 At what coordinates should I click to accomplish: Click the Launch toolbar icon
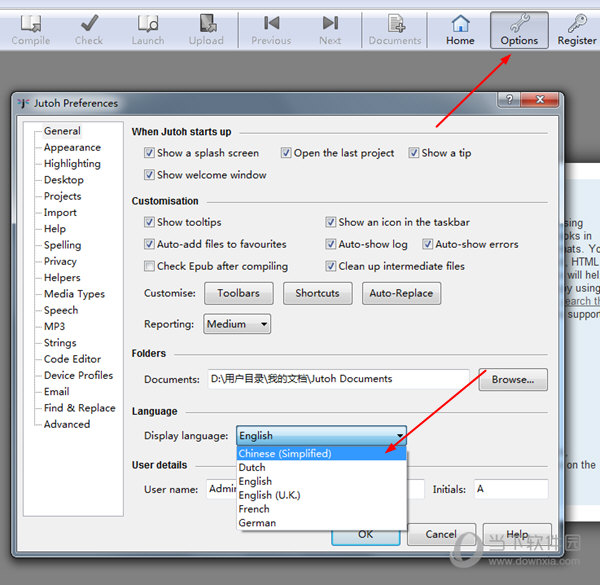pyautogui.click(x=148, y=30)
